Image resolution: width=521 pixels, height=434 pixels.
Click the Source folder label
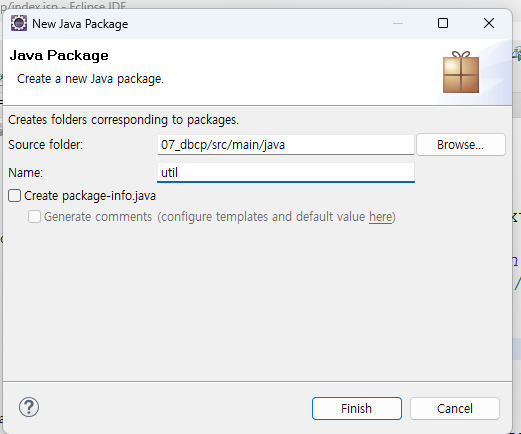click(46, 145)
